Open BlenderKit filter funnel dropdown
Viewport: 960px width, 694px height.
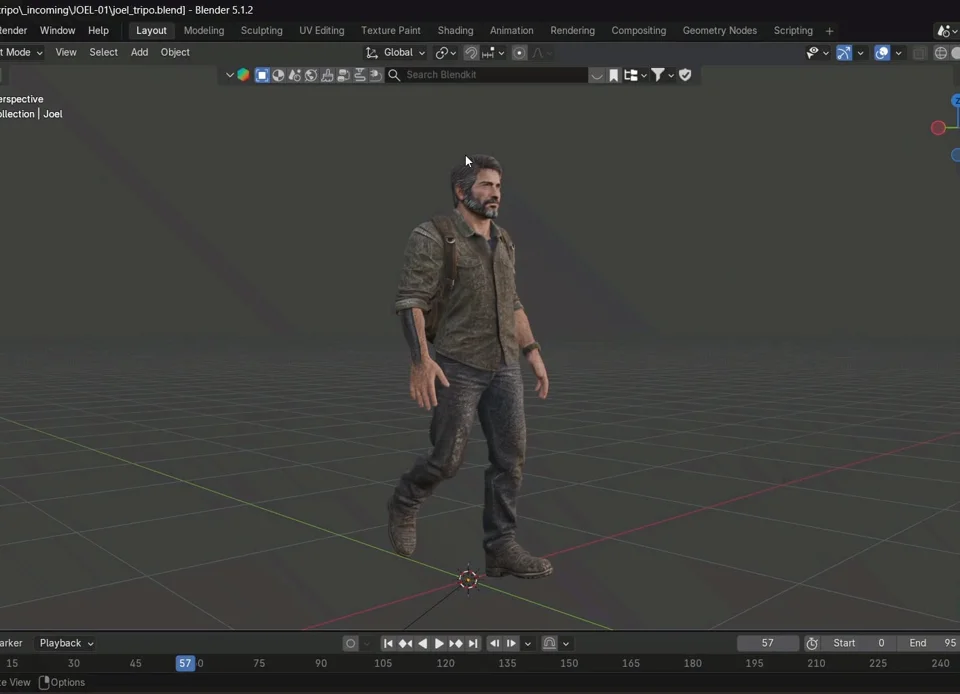662,75
